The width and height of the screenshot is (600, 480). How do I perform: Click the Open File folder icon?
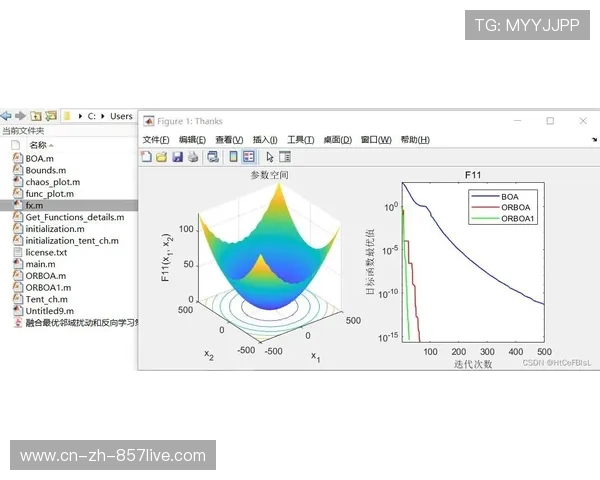tap(161, 157)
